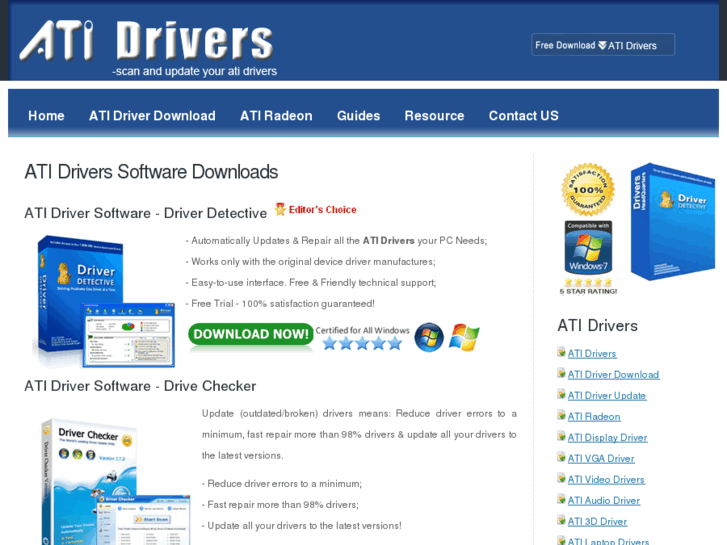Open the Guides menu item
Image resolution: width=727 pixels, height=545 pixels.
pyautogui.click(x=358, y=115)
